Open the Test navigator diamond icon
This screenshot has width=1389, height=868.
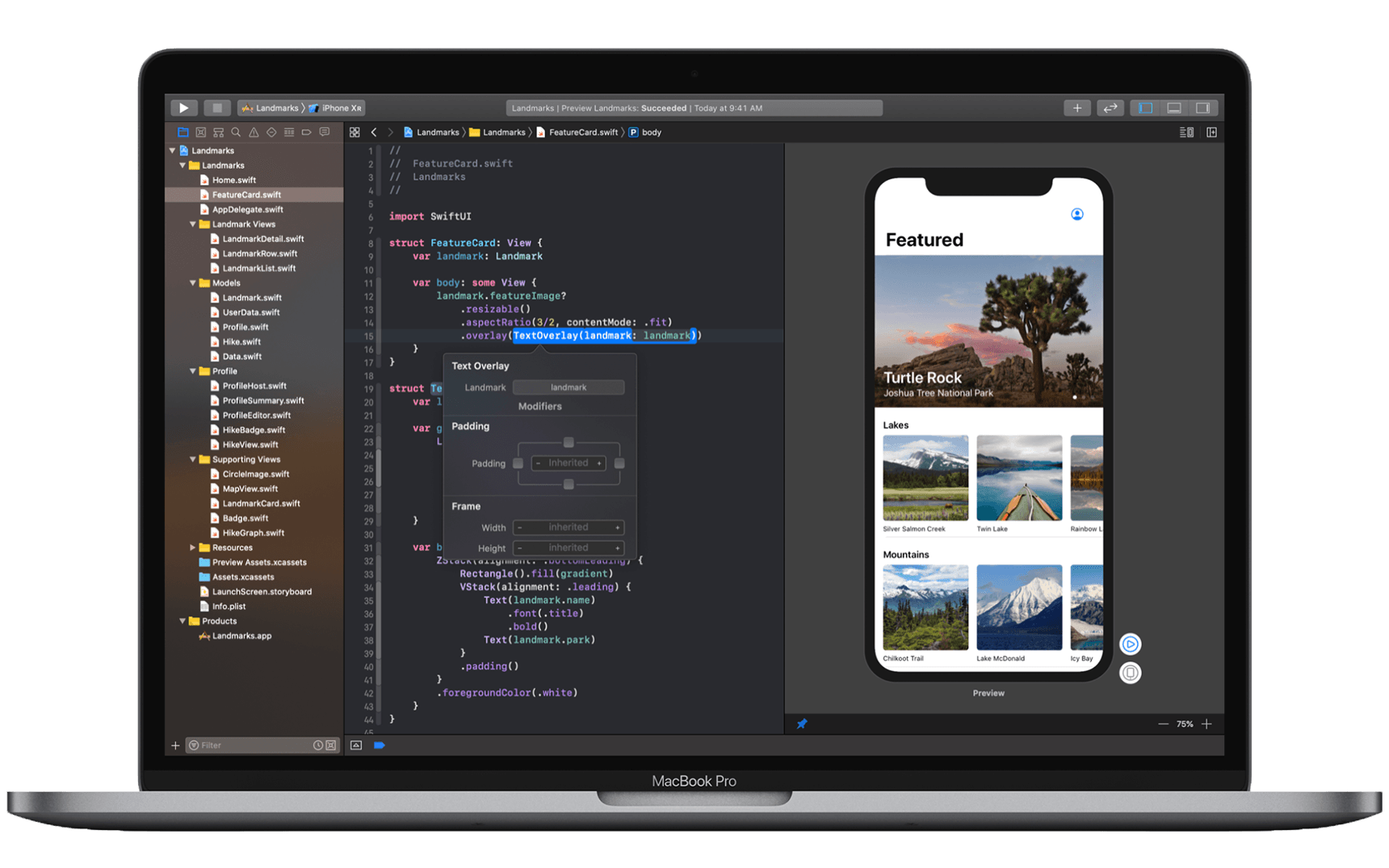(x=271, y=132)
